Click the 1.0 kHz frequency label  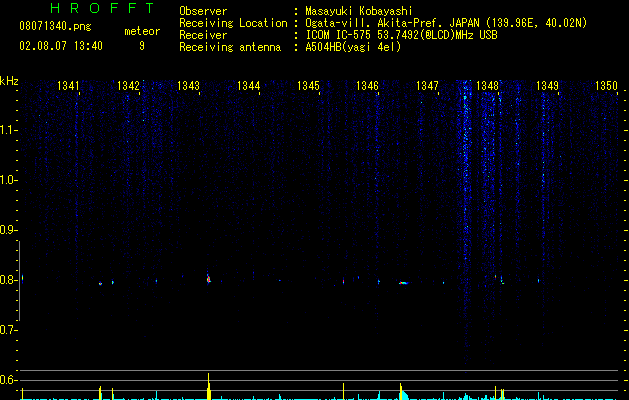9,180
